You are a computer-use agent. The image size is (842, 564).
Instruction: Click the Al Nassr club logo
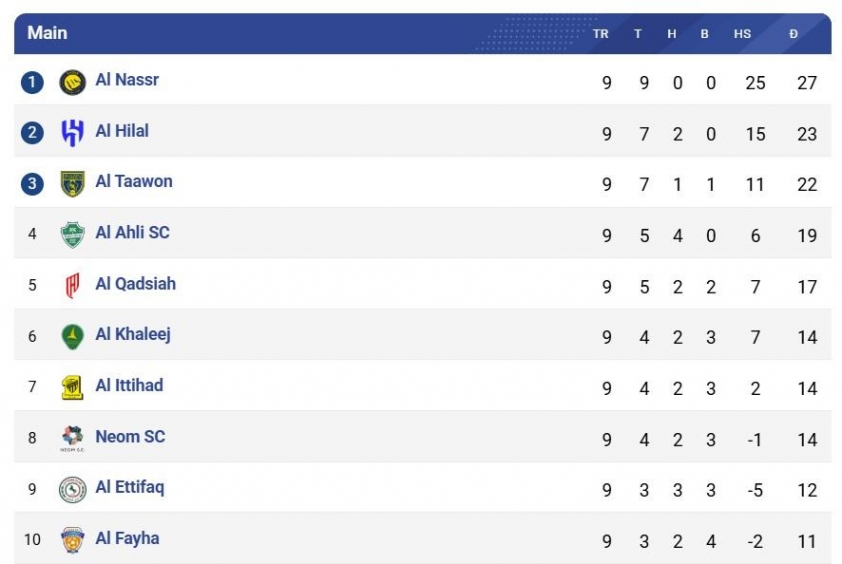(72, 82)
